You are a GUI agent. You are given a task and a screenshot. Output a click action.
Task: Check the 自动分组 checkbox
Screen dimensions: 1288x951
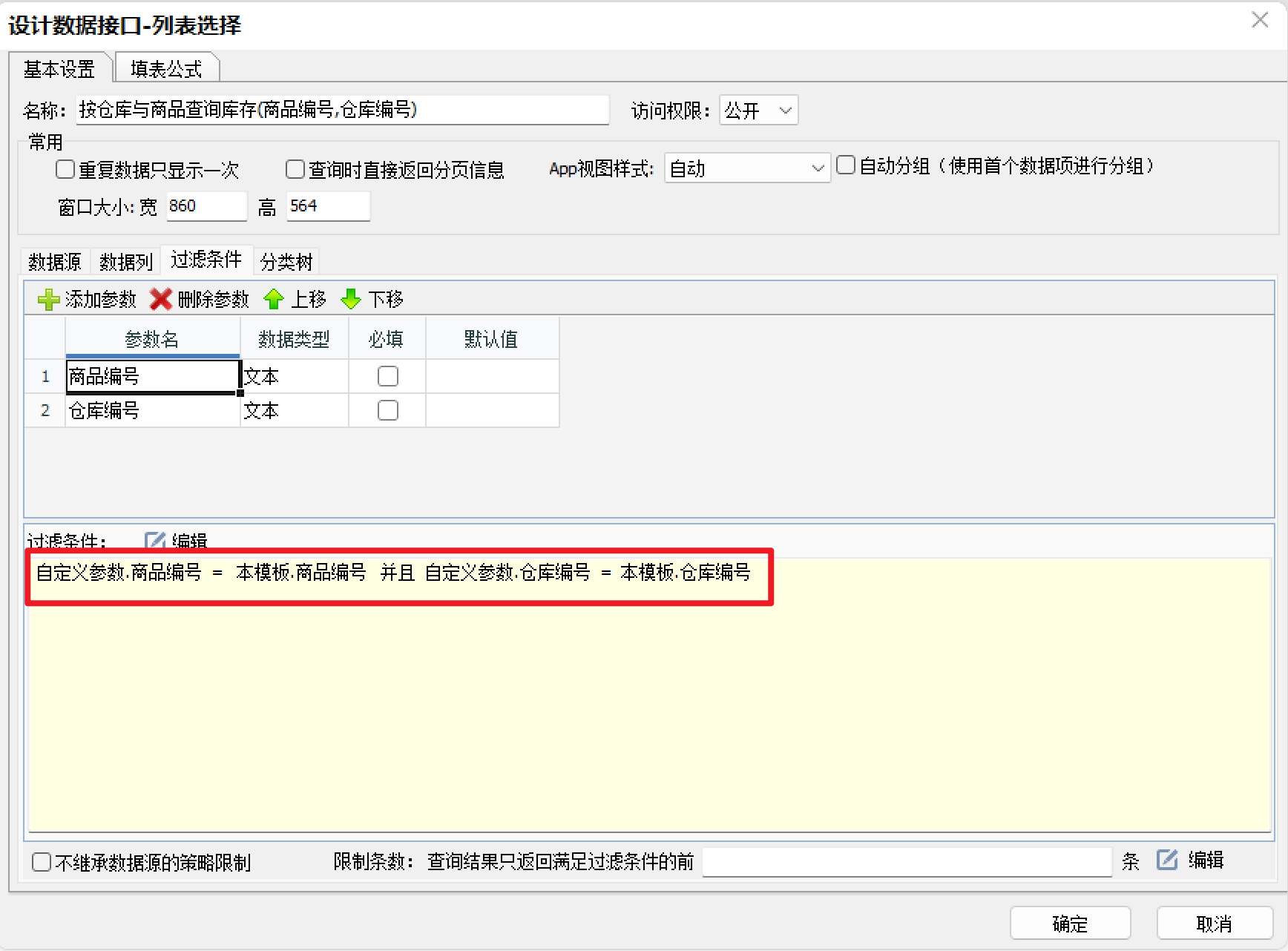[846, 165]
